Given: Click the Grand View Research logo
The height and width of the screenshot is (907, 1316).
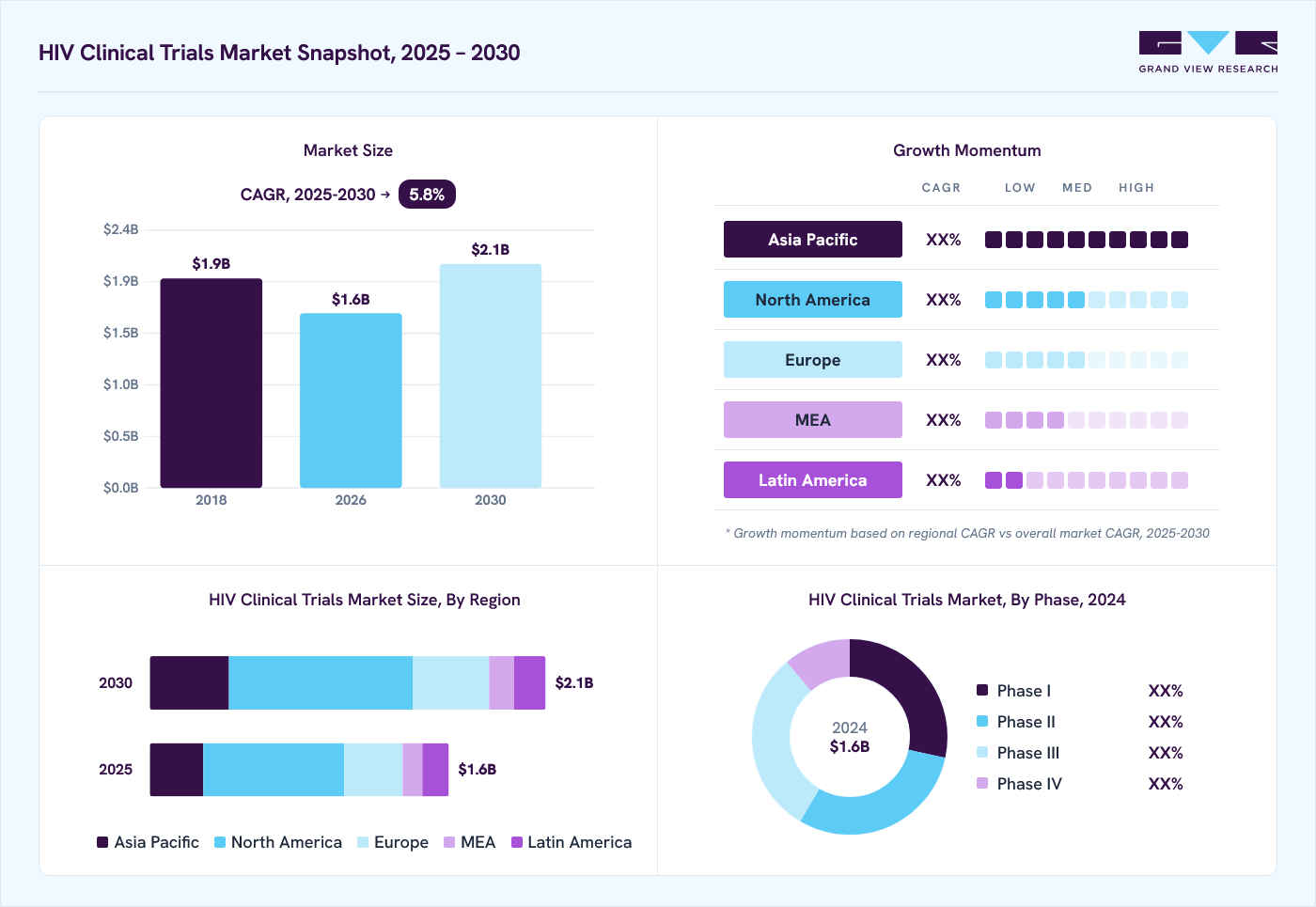Looking at the screenshot, I should click(1208, 53).
